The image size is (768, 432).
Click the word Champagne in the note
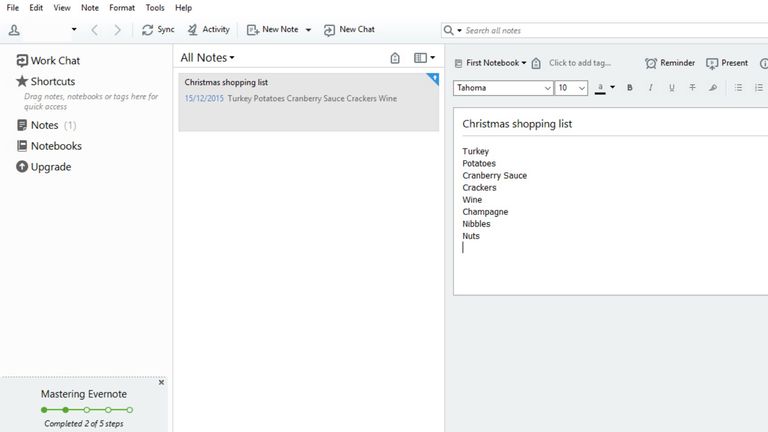point(485,212)
